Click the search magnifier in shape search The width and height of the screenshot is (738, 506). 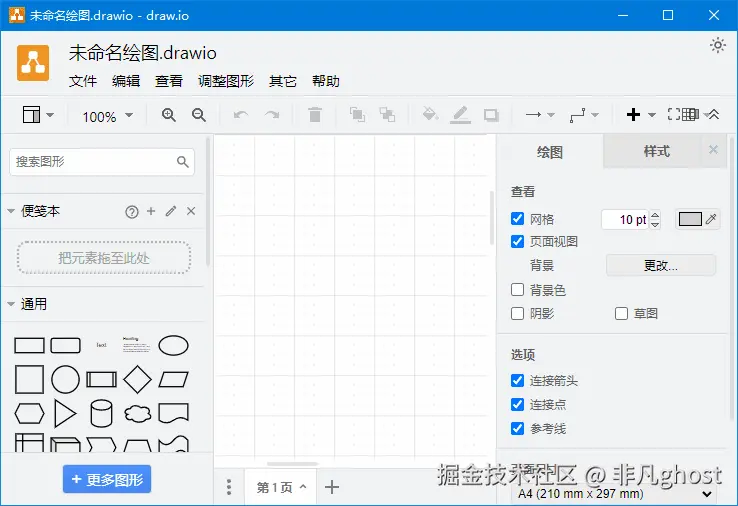(183, 162)
